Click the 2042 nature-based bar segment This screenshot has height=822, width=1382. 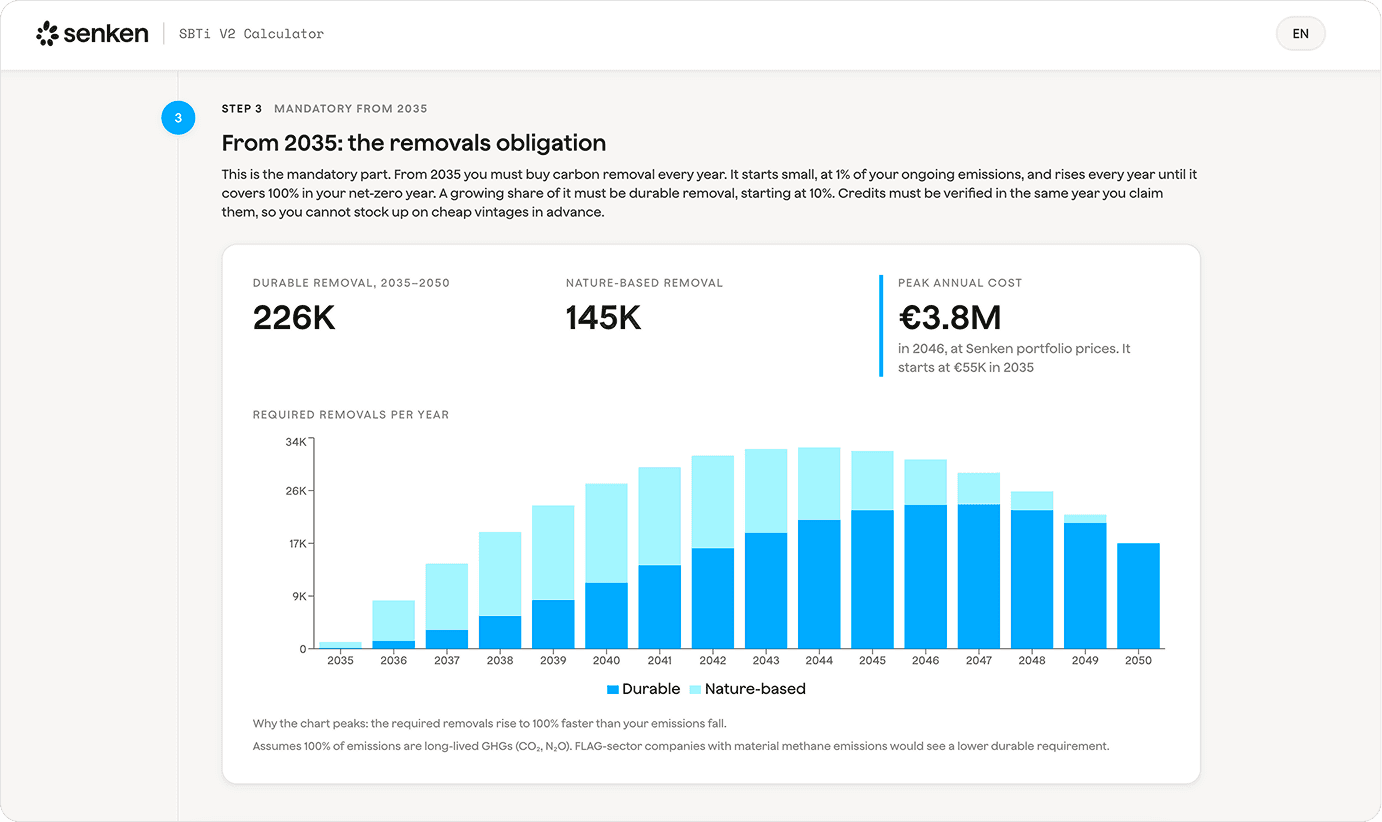[x=713, y=502]
